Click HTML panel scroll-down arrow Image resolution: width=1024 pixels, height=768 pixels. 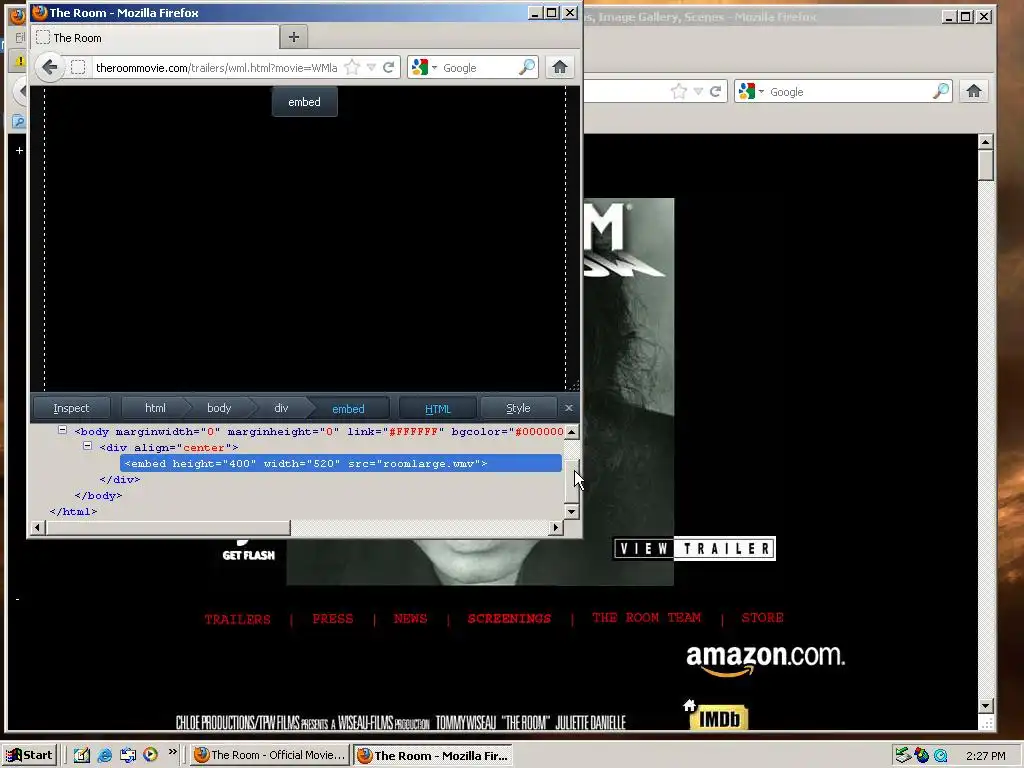coord(571,511)
